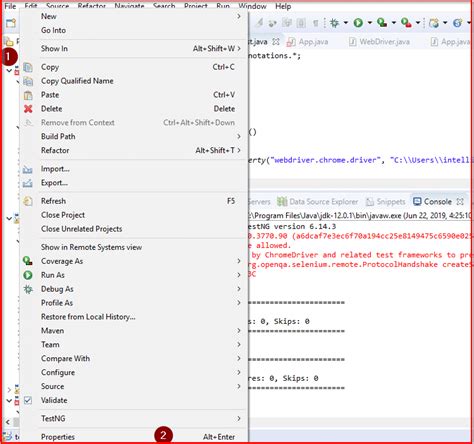Select Show in Remote Systems view

(134, 247)
